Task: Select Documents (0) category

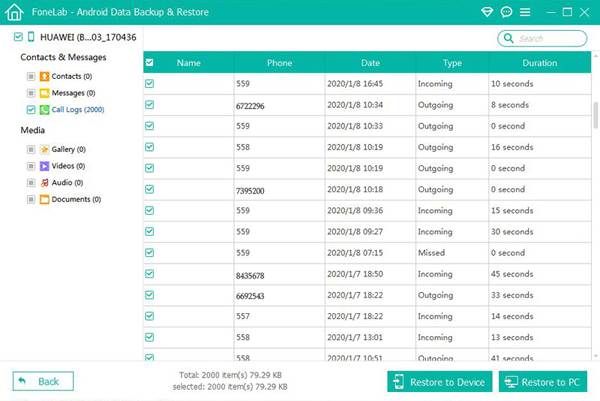Action: tap(76, 199)
